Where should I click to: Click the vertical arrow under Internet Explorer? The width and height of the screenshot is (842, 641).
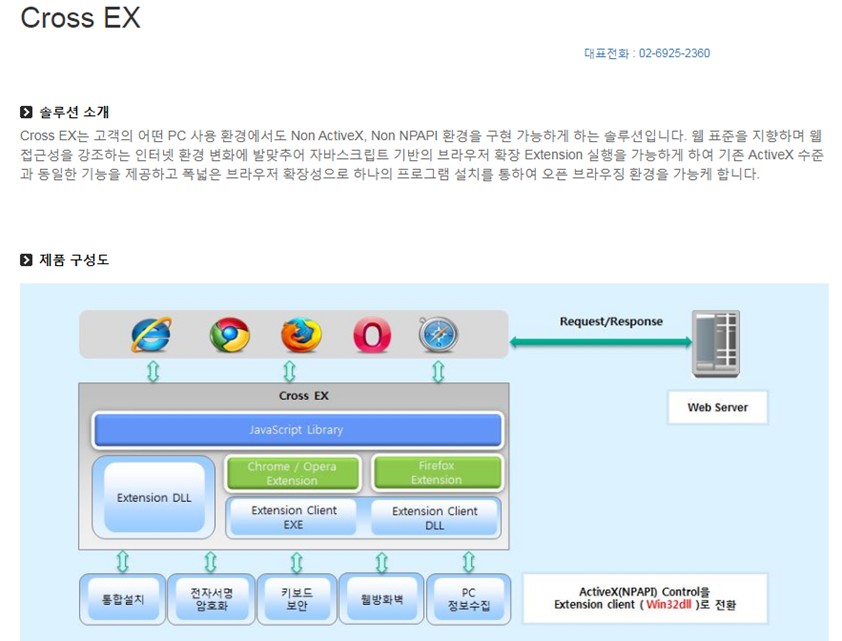153,372
